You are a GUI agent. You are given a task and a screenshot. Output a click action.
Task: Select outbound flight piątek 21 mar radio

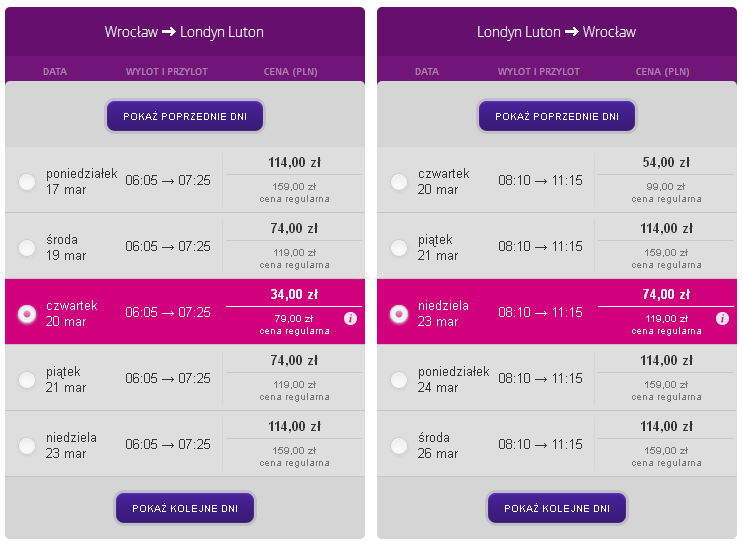[27, 380]
